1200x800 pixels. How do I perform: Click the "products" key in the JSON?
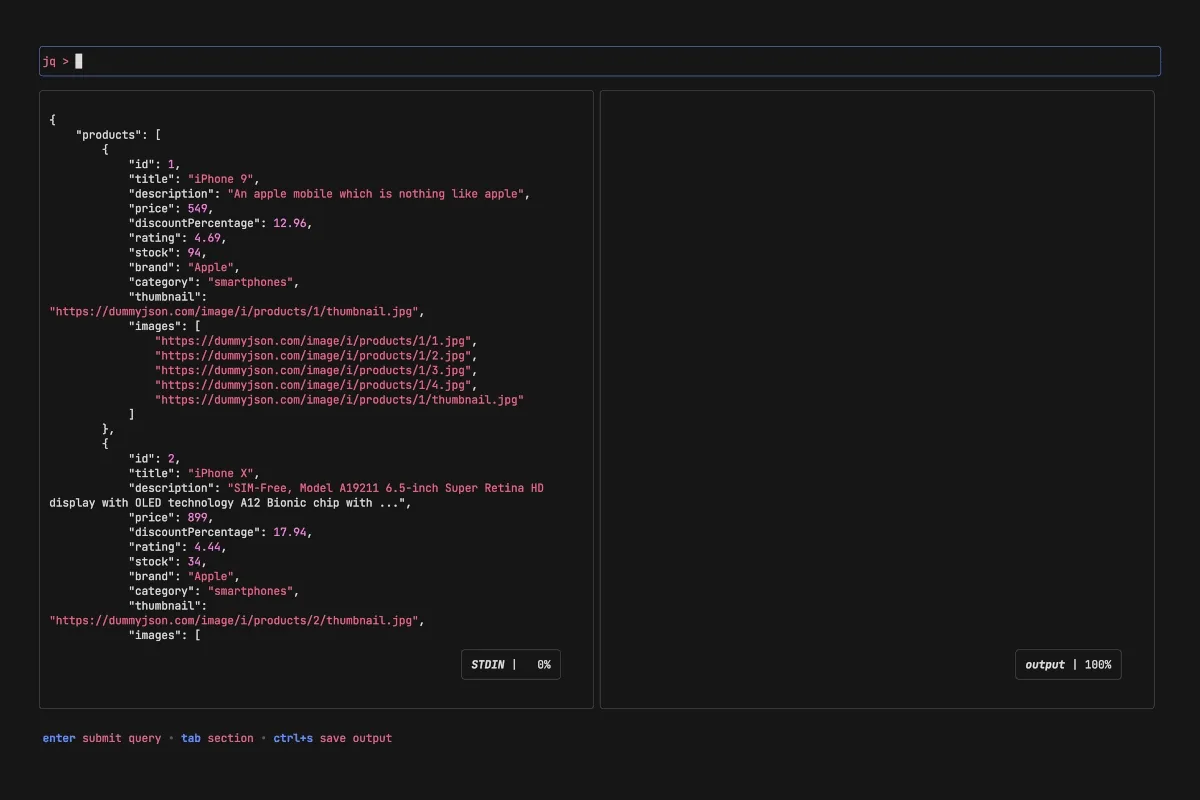pos(111,135)
